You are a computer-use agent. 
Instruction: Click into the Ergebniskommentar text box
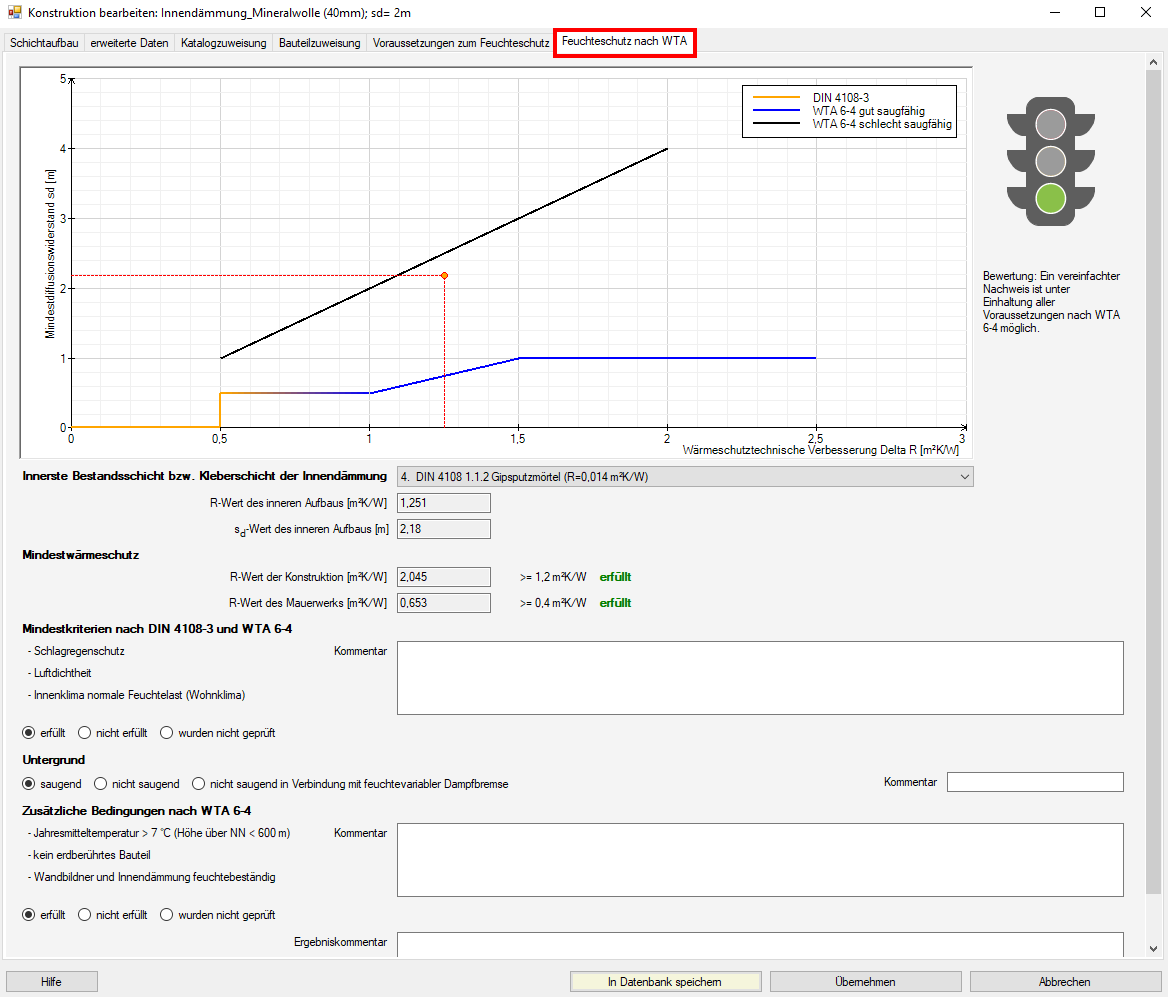760,944
